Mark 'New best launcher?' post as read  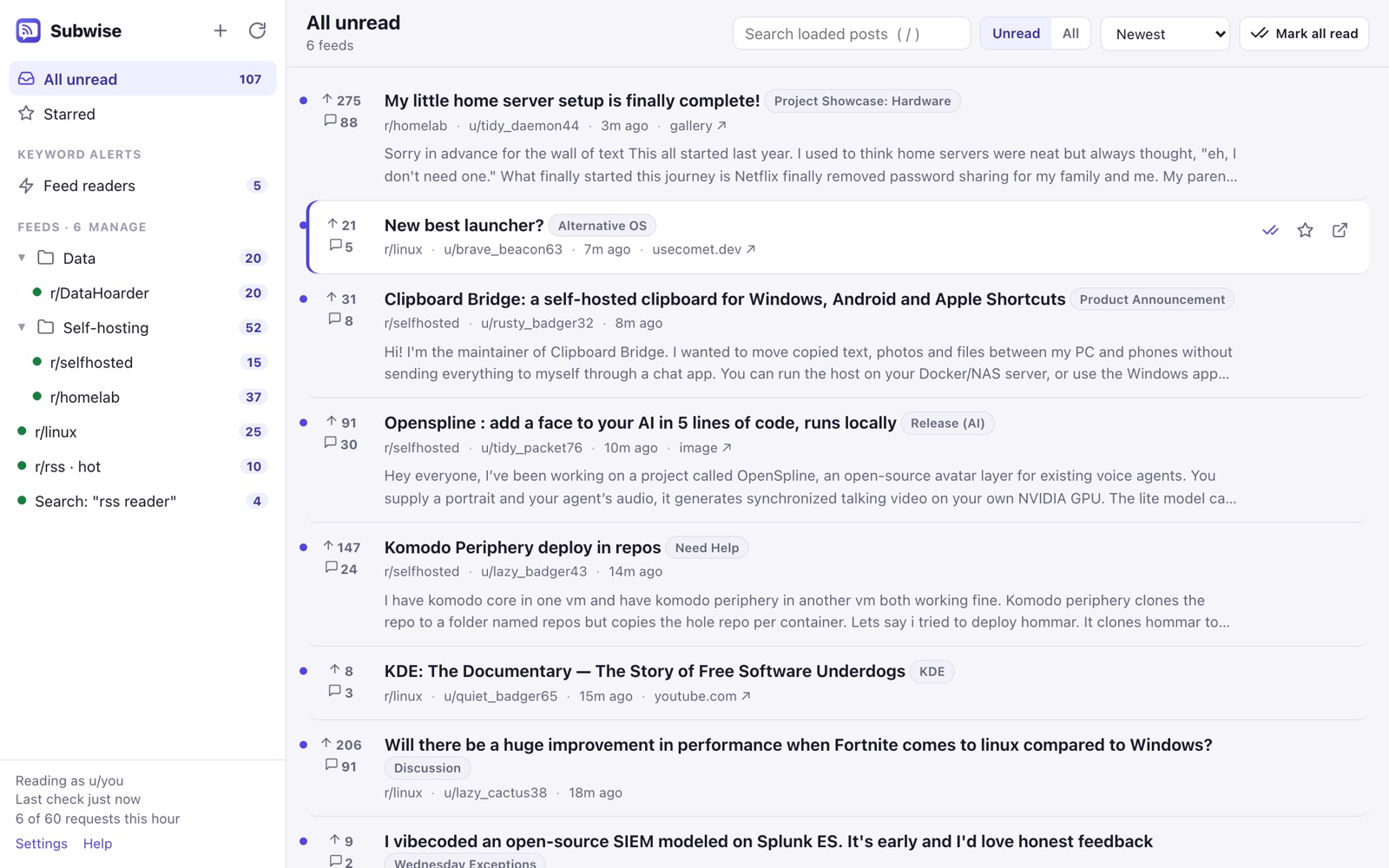click(x=1270, y=230)
